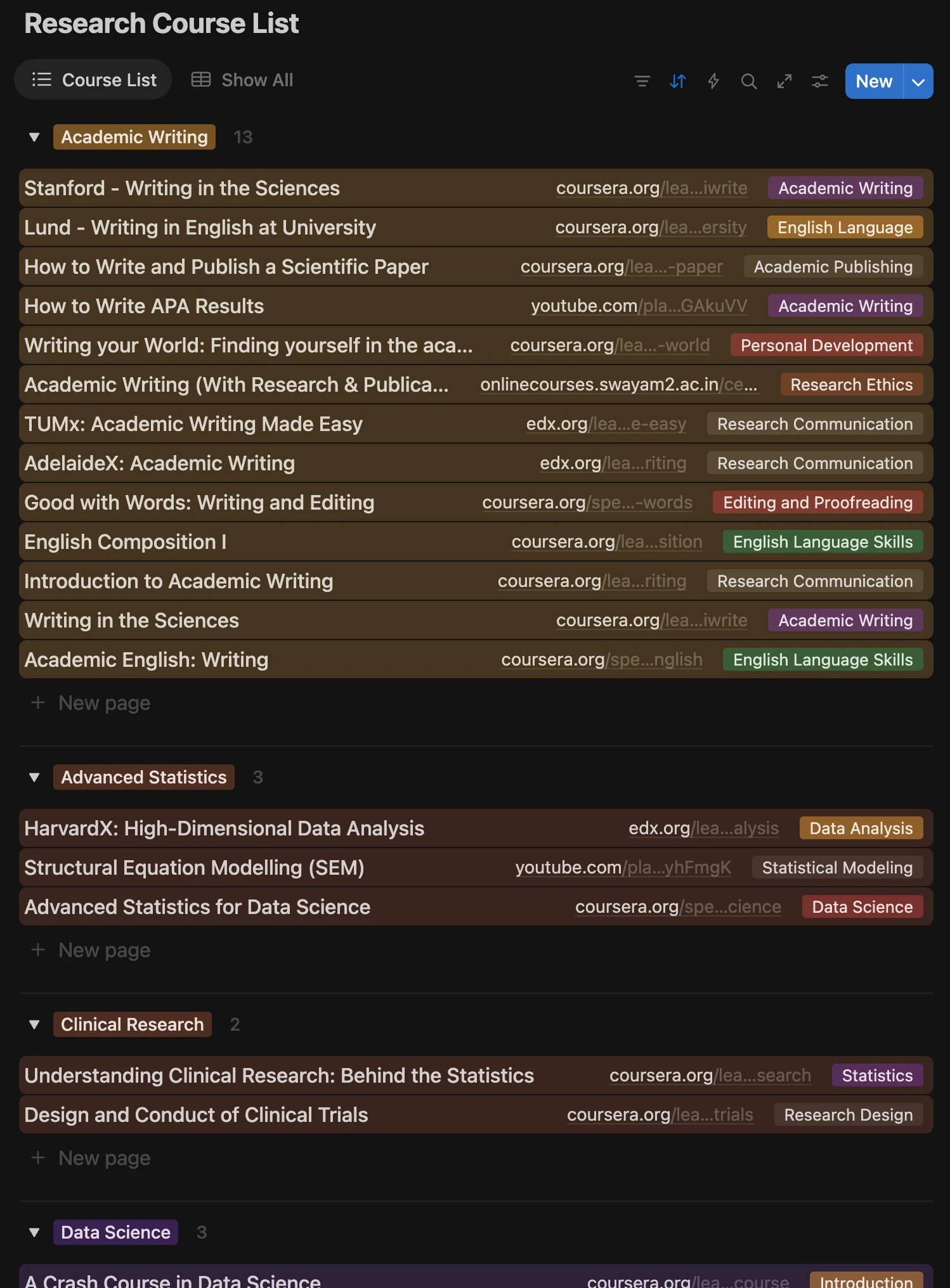This screenshot has width=950, height=1288.
Task: Open the filter icon in the toolbar
Action: pos(642,80)
